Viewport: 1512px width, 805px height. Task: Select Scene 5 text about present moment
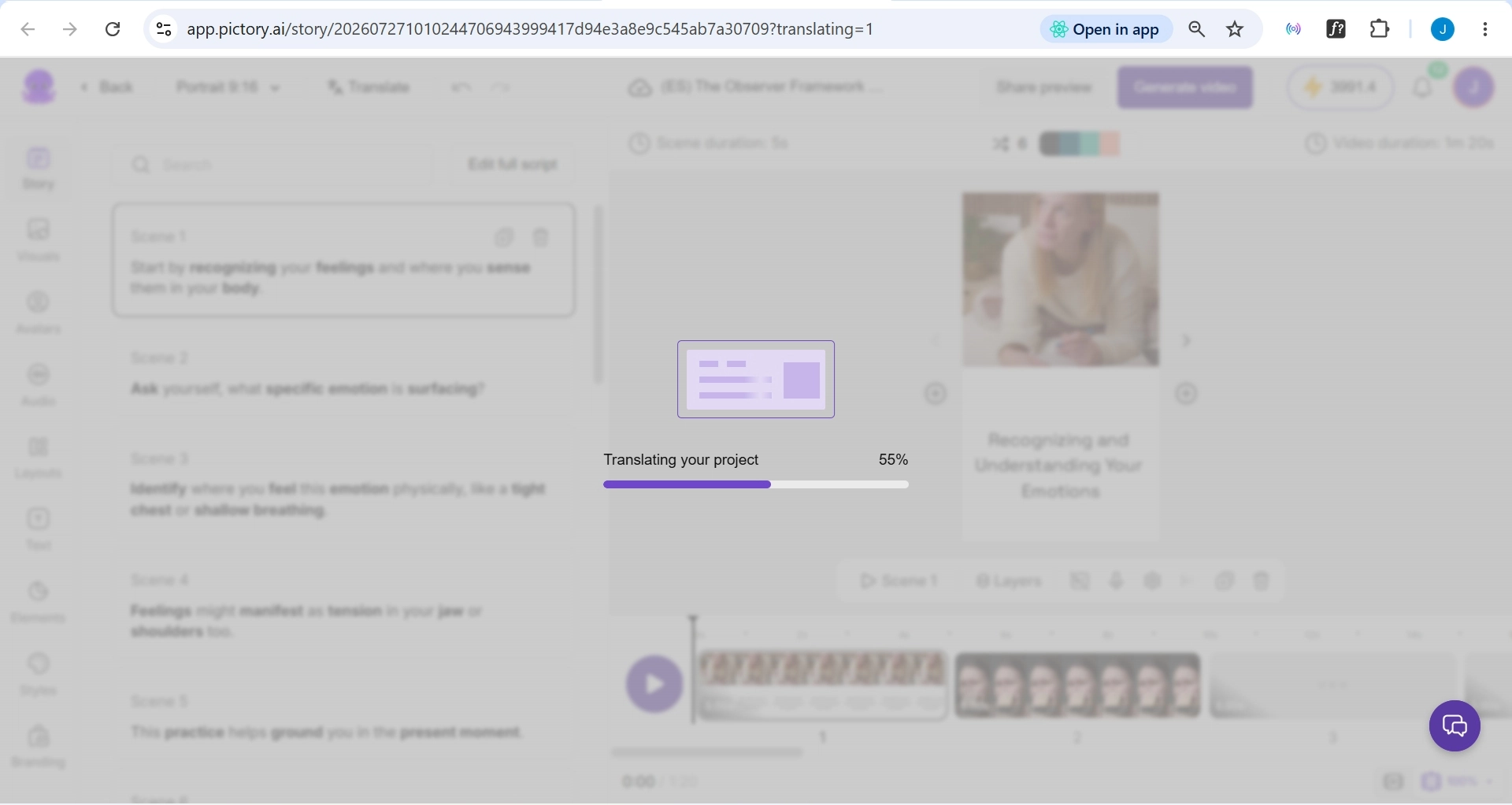click(x=326, y=733)
